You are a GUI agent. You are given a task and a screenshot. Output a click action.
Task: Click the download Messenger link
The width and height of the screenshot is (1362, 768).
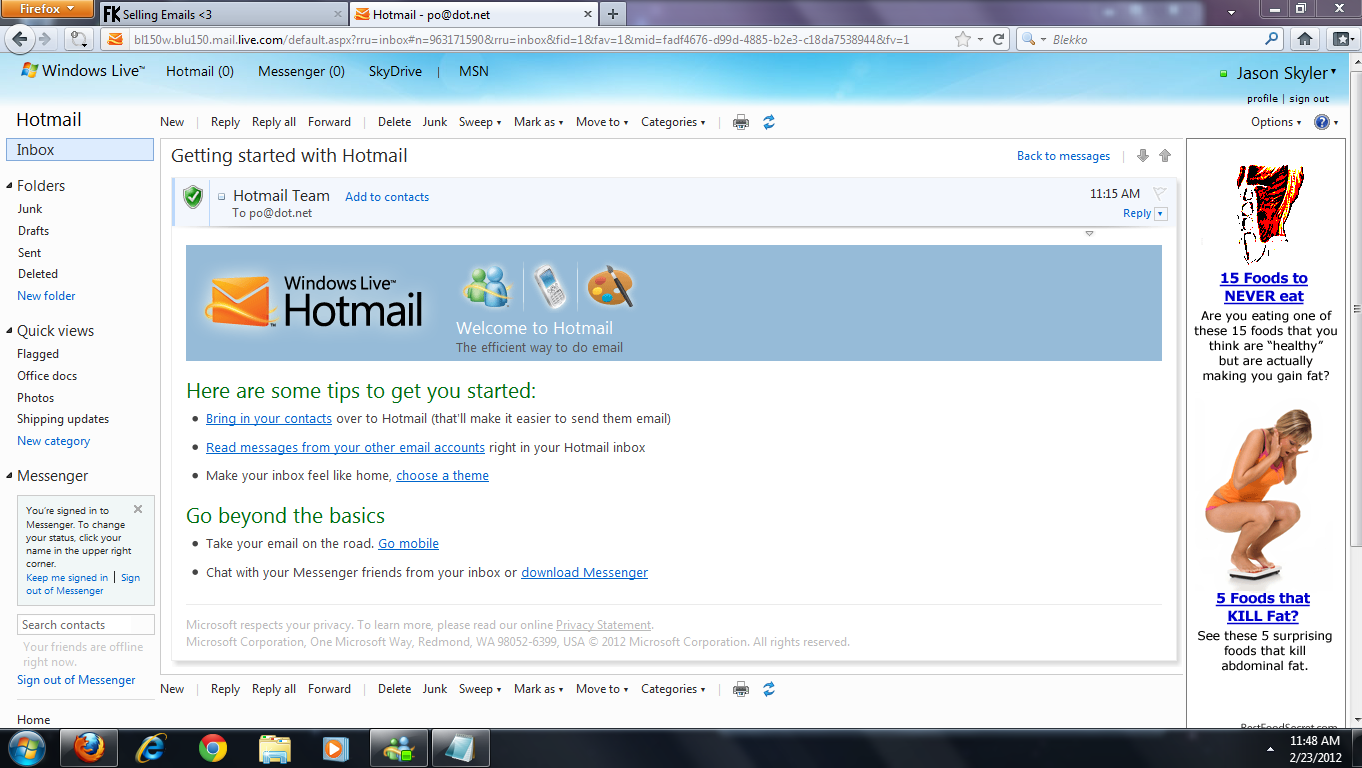(x=584, y=573)
